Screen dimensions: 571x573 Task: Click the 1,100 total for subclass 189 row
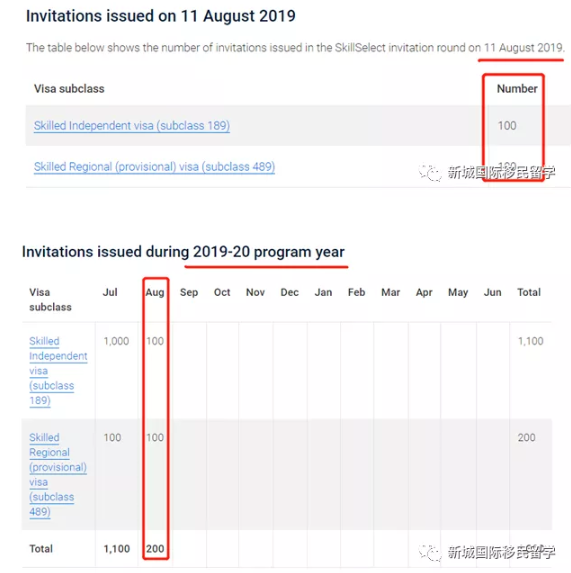(530, 341)
